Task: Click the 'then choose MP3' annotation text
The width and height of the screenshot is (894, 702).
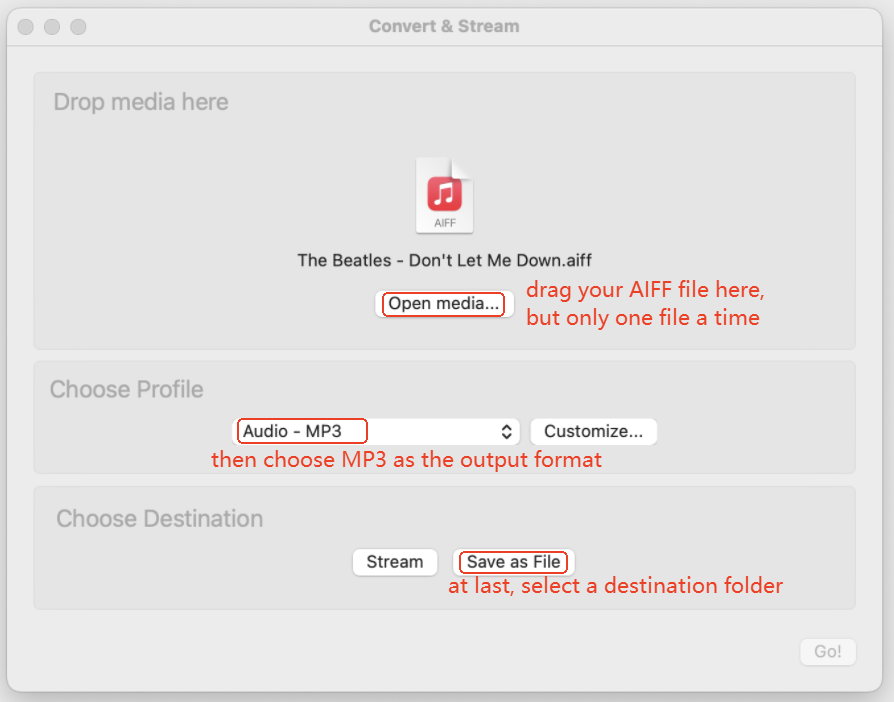Action: 406,461
